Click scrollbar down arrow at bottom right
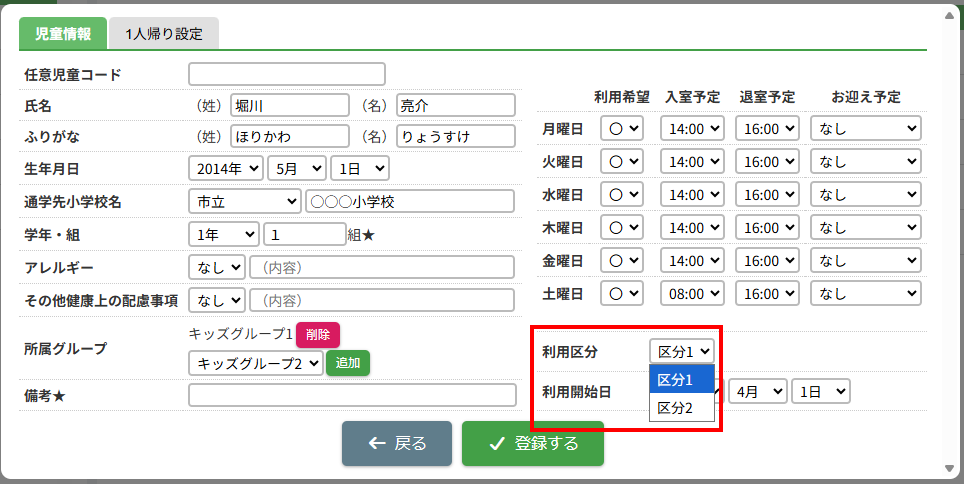 pos(950,468)
